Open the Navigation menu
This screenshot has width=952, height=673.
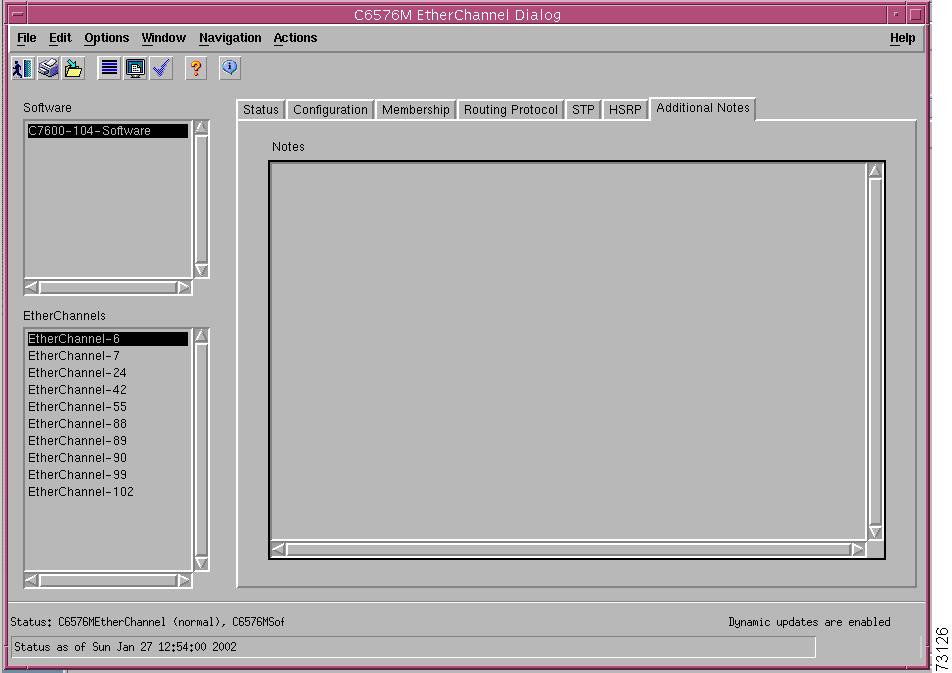point(230,38)
